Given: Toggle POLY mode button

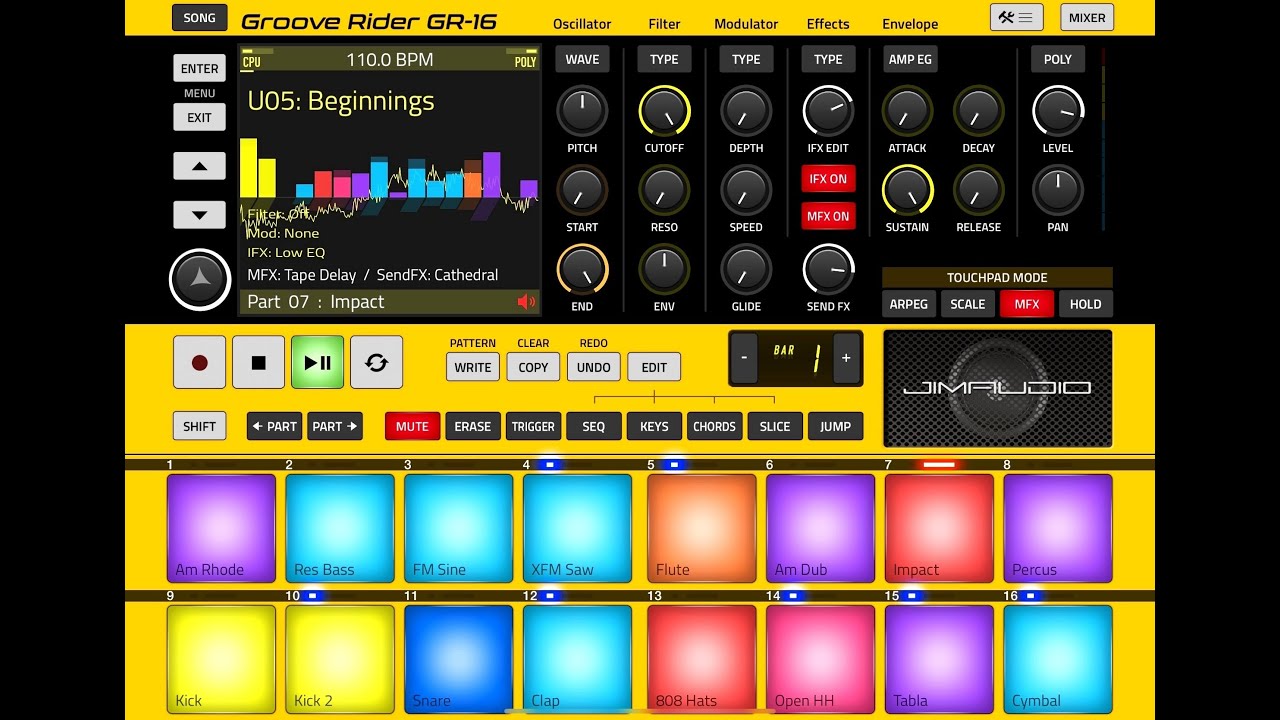Looking at the screenshot, I should coord(1058,59).
